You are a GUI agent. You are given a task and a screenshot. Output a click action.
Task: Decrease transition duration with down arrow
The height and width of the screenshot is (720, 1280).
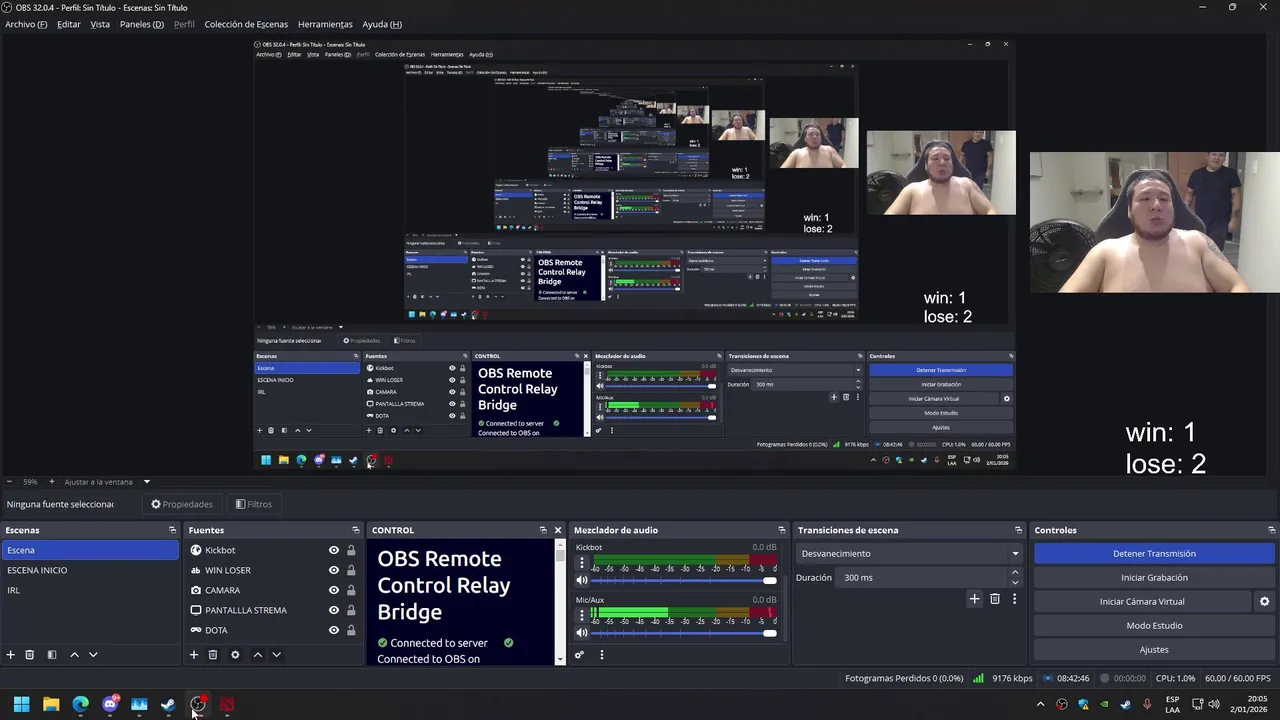point(1015,582)
